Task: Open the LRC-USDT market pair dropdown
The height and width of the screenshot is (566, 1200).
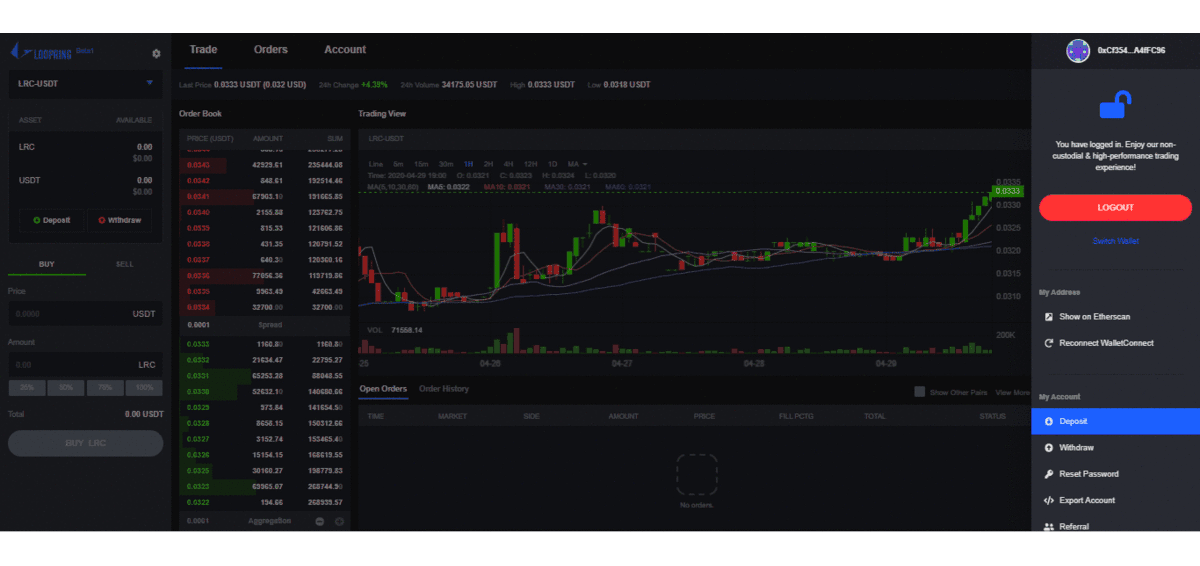Action: pos(85,83)
